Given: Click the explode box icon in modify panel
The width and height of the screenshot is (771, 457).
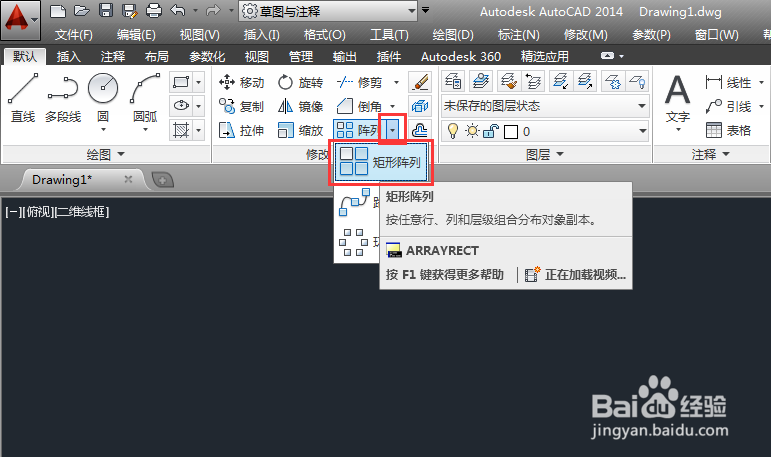Looking at the screenshot, I should pyautogui.click(x=420, y=106).
